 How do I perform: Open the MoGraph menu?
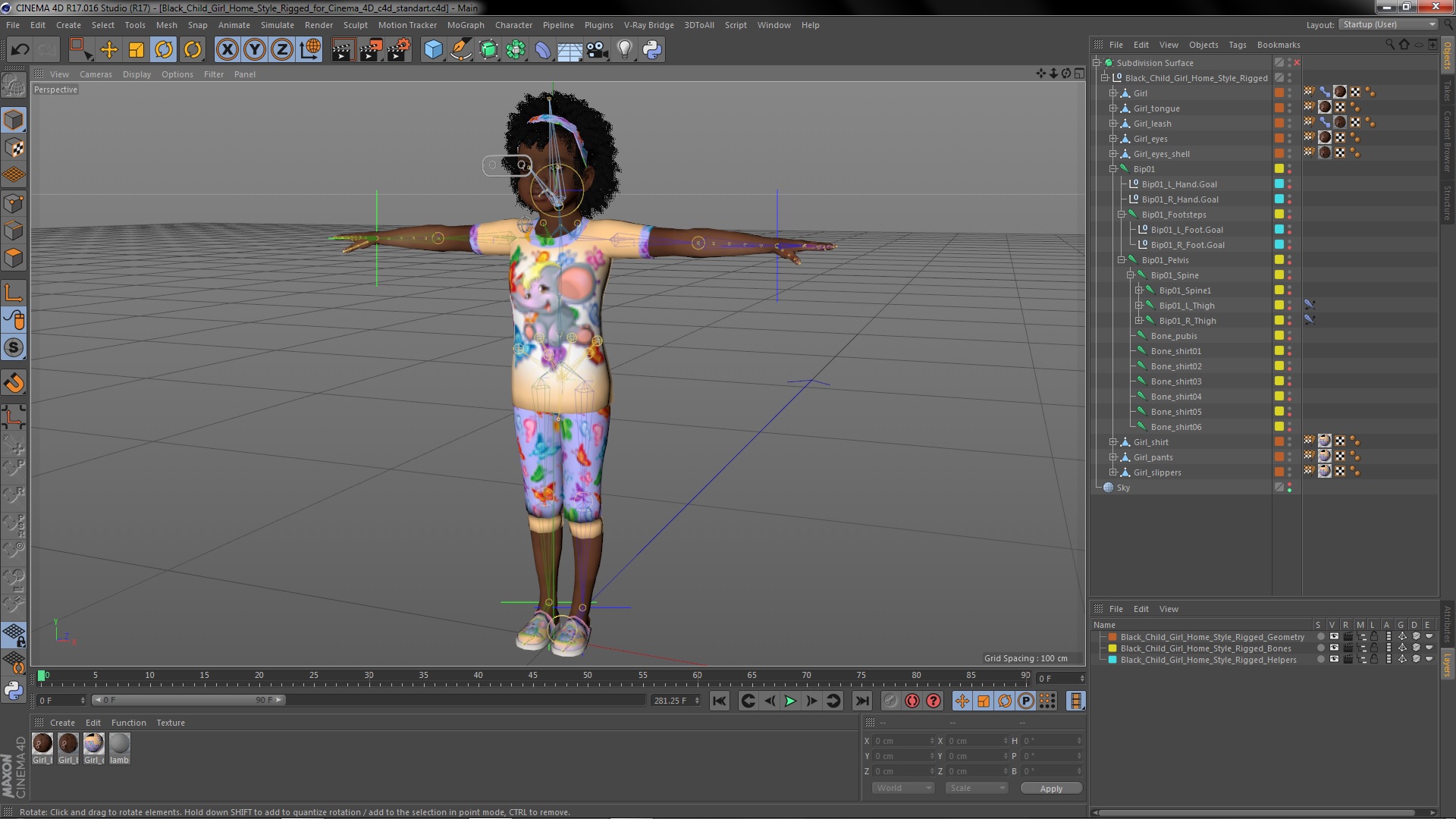466,25
